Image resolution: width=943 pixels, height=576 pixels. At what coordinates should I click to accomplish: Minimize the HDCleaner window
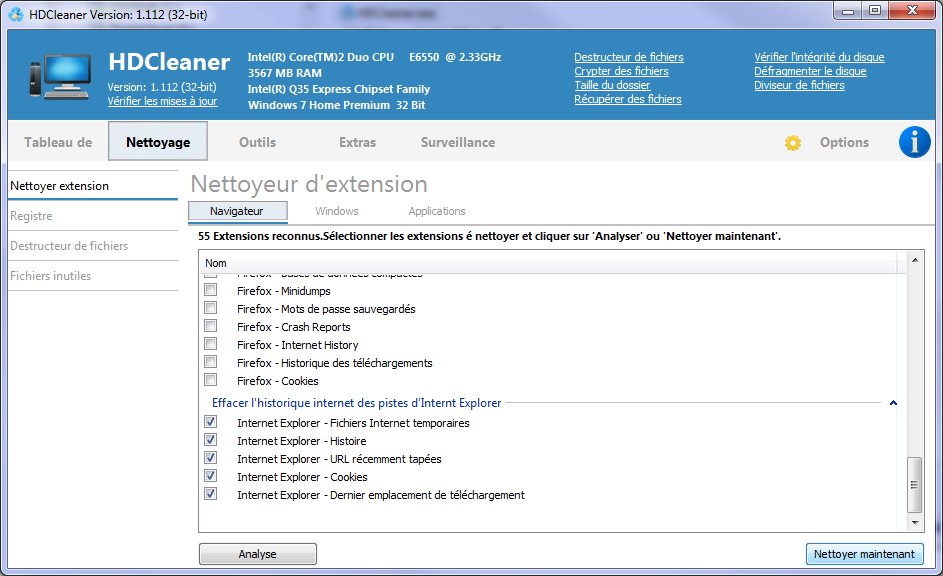click(848, 10)
